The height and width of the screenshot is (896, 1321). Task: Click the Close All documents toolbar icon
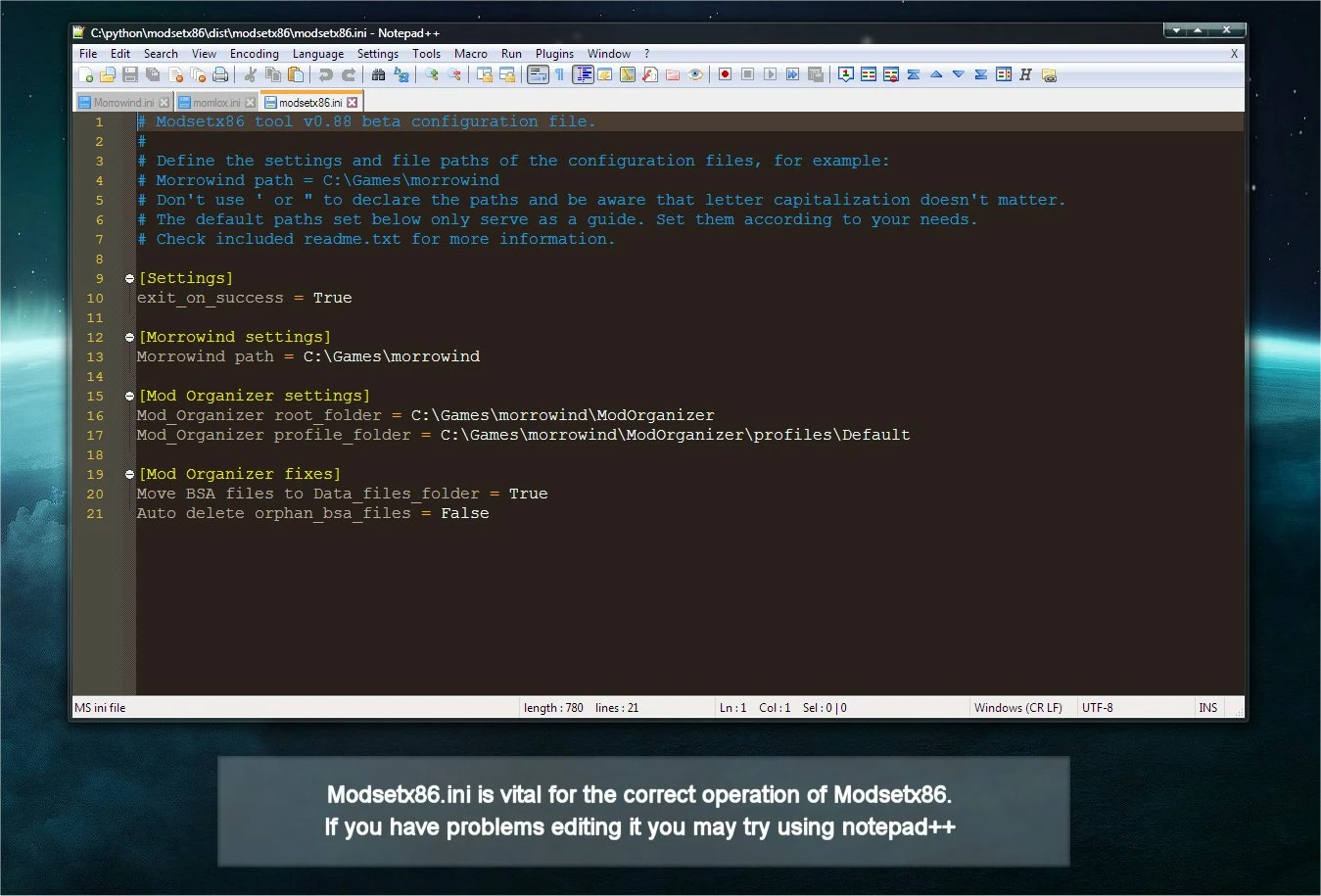[198, 74]
